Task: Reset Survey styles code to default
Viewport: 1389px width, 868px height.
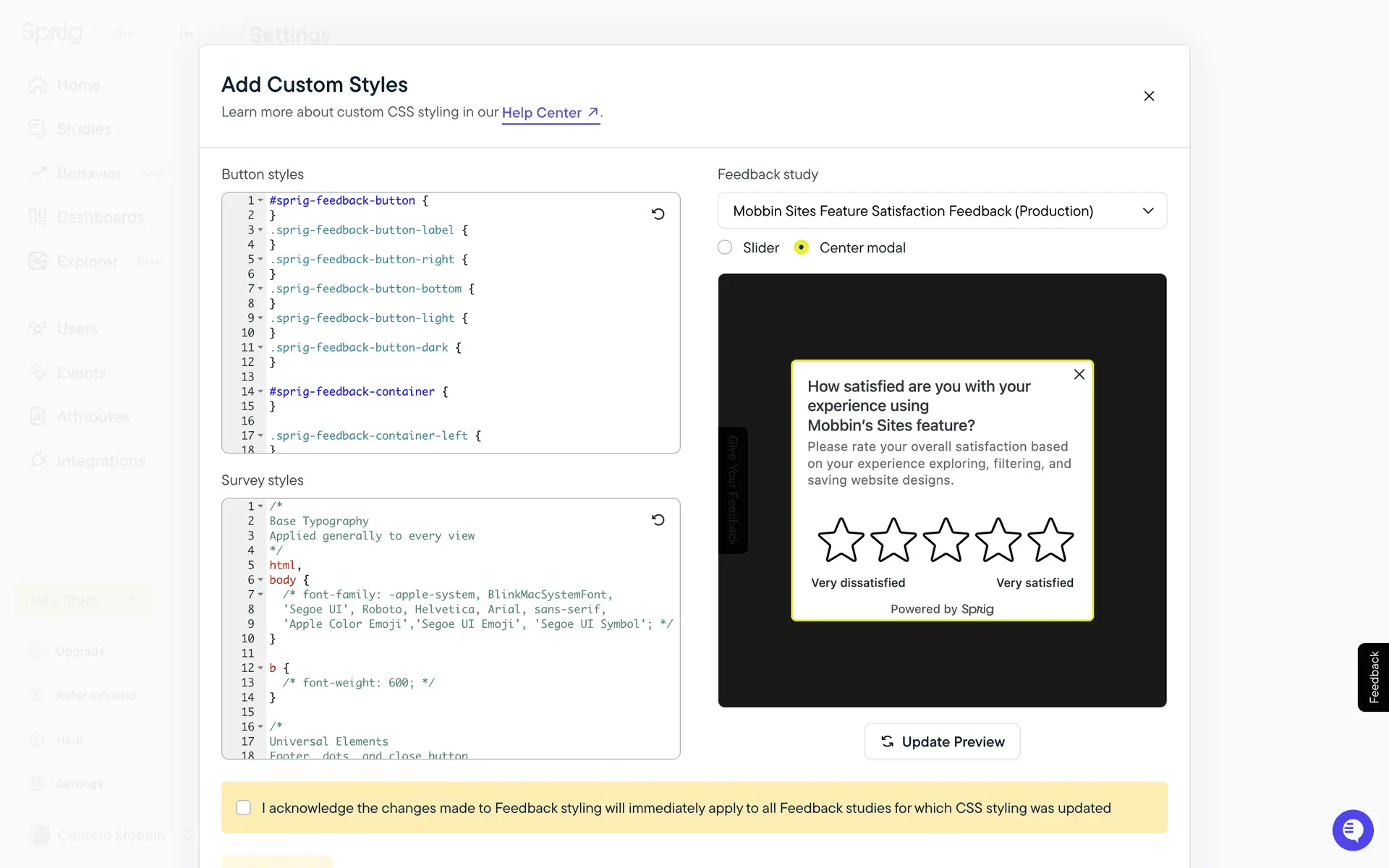Action: click(658, 520)
